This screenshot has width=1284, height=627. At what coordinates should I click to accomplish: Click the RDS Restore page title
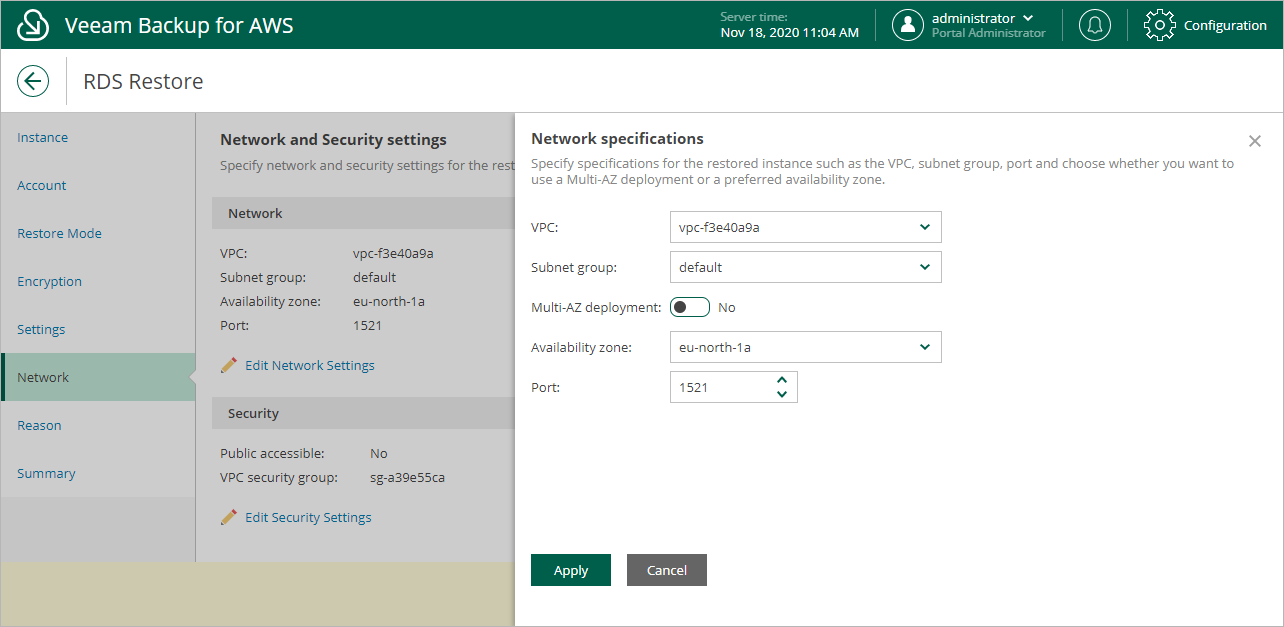143,81
